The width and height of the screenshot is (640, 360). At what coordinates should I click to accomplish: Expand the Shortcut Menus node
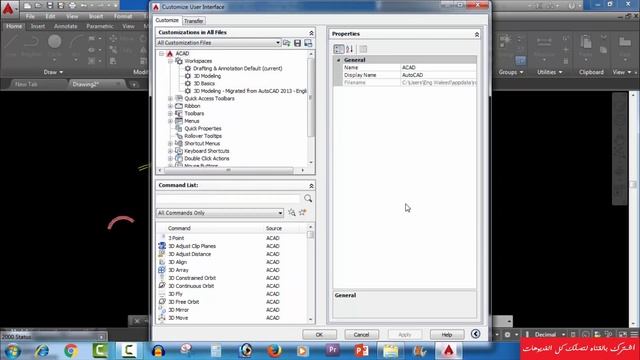coord(170,144)
